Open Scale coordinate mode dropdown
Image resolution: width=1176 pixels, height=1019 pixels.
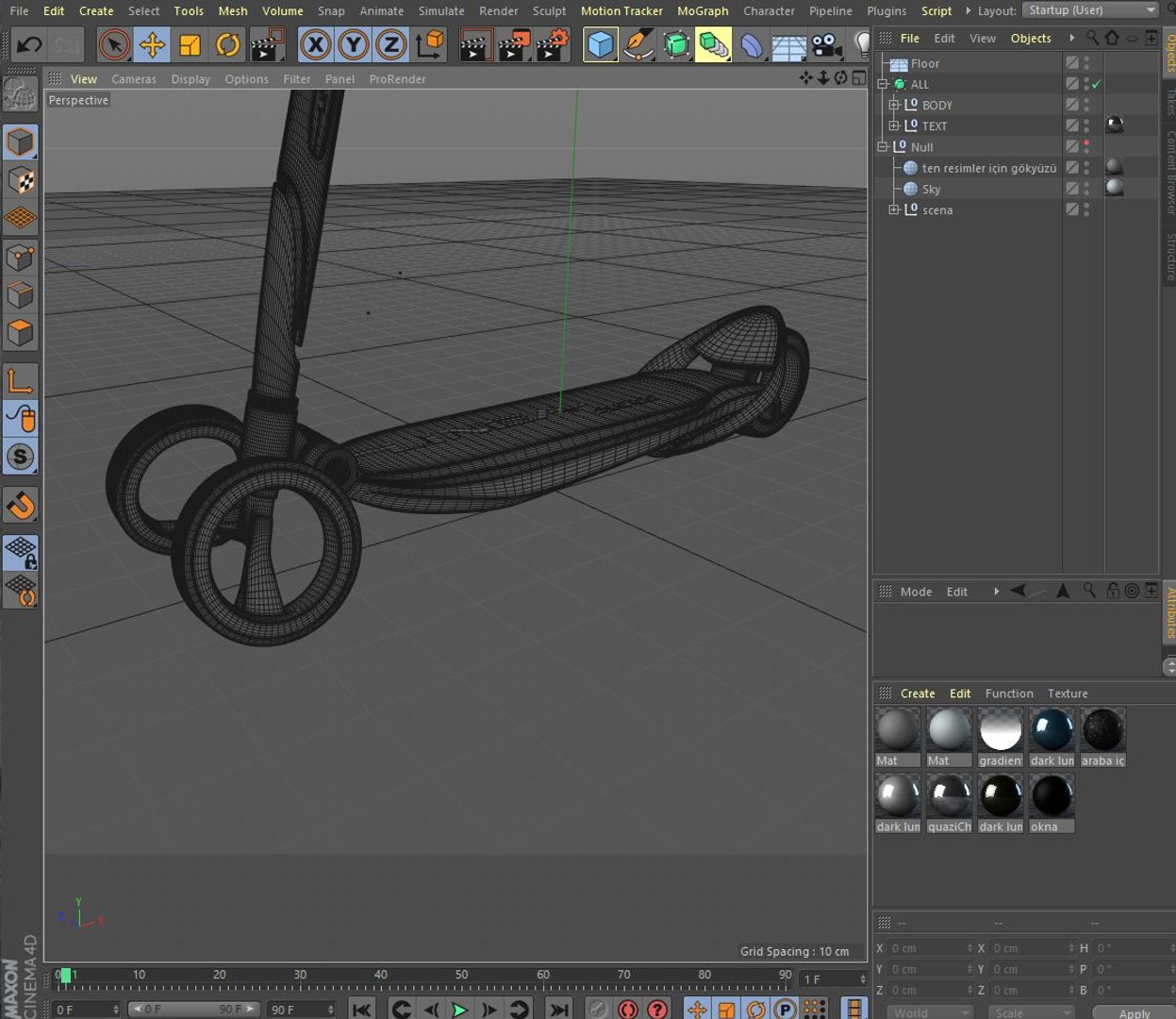click(x=1032, y=1012)
